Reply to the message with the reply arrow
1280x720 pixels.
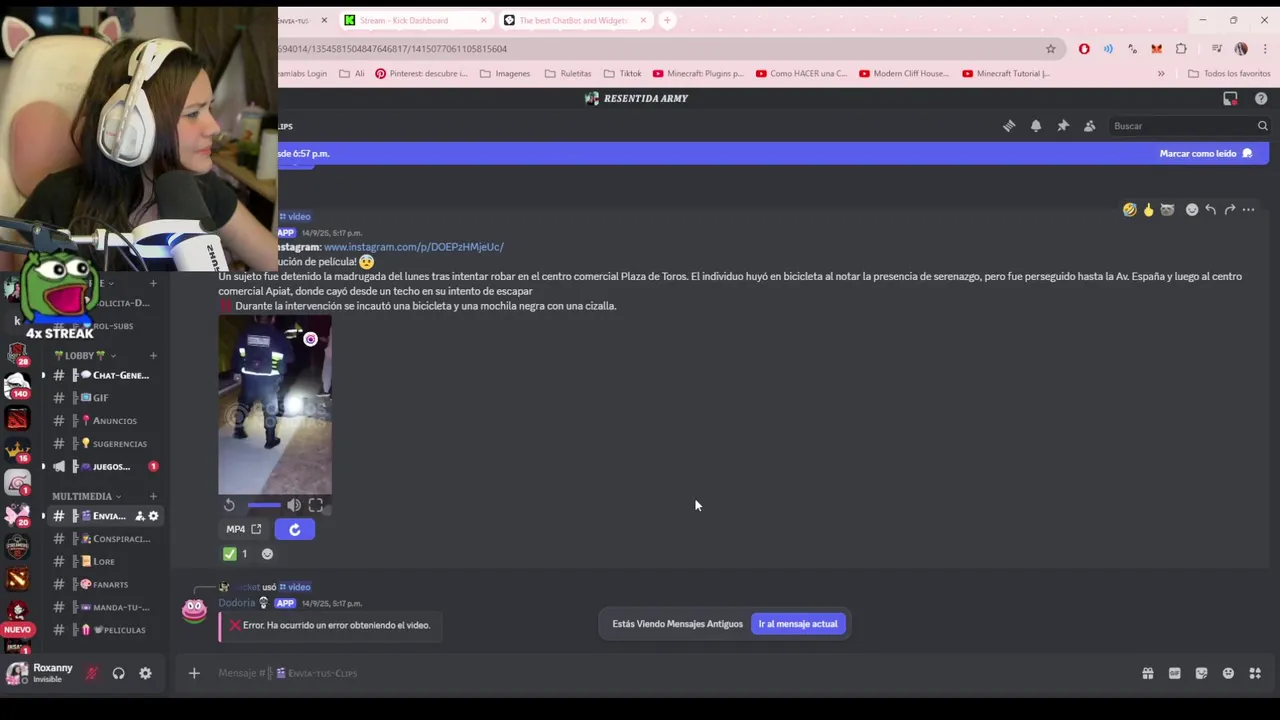tap(1211, 210)
